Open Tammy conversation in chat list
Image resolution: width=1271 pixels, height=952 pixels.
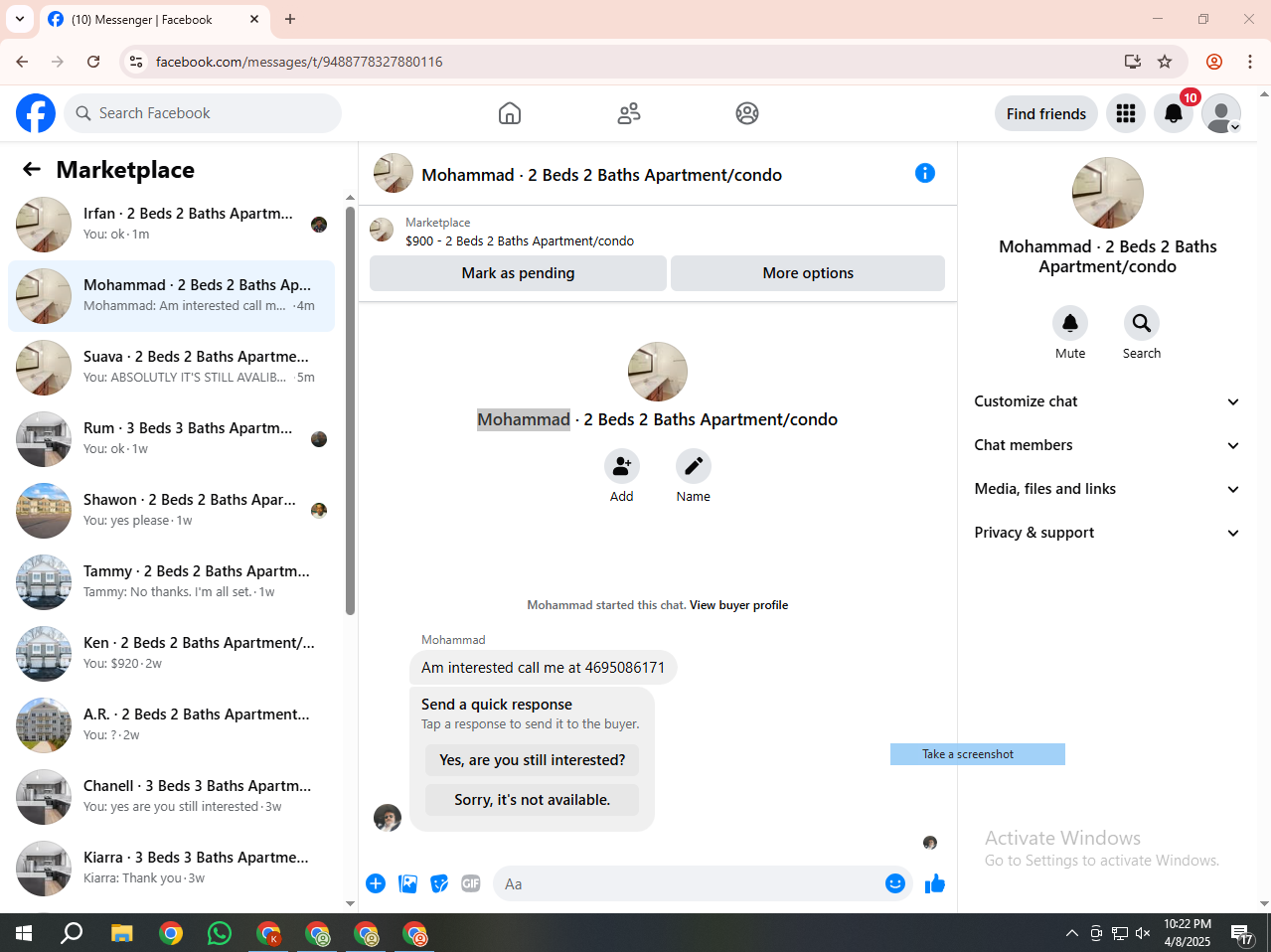point(171,582)
